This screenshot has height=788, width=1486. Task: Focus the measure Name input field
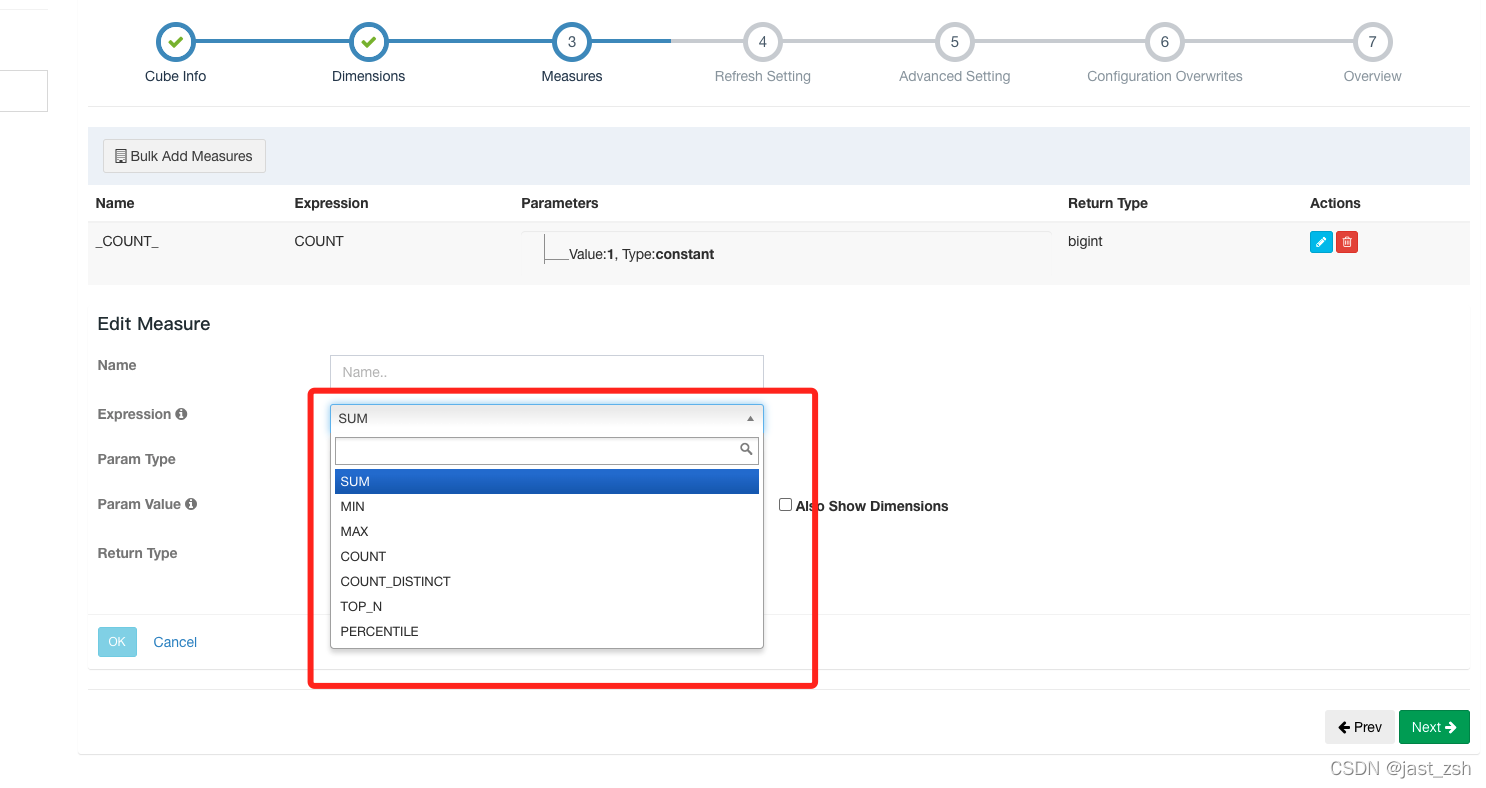[x=547, y=372]
